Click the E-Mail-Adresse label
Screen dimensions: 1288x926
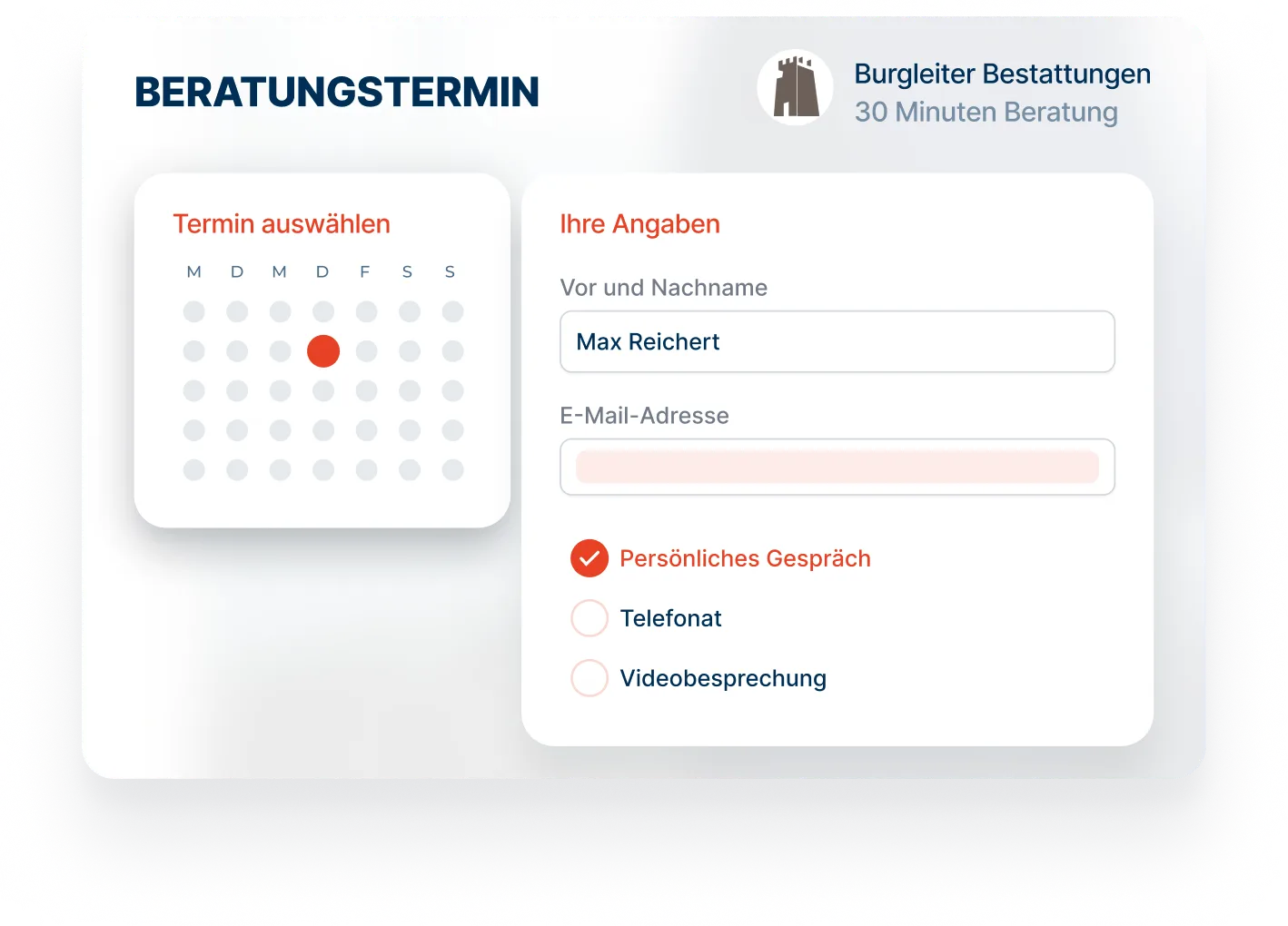(645, 416)
